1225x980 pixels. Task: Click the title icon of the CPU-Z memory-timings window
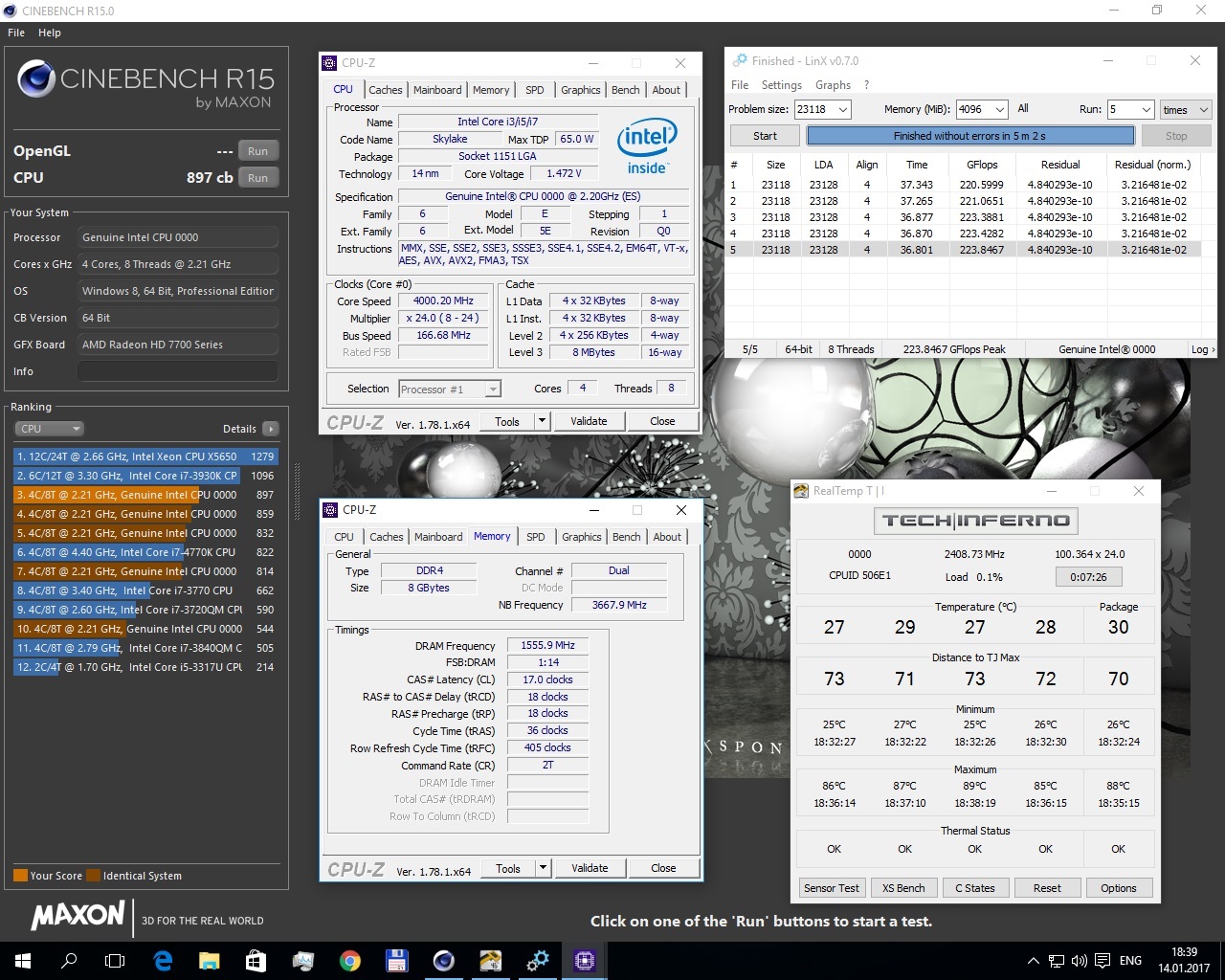(x=330, y=510)
